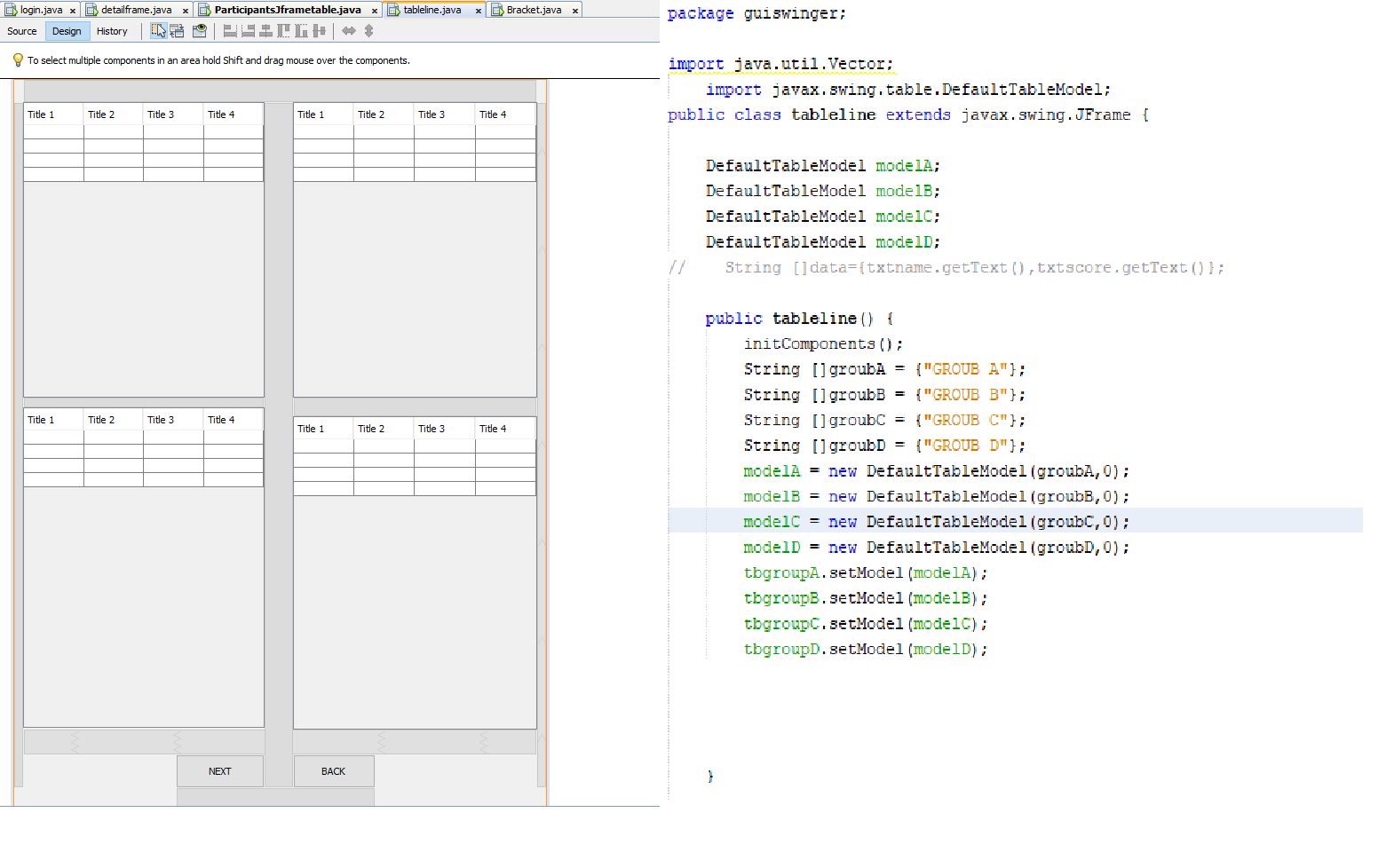Click Align Bottom in Row icon
Image resolution: width=1378 pixels, height=868 pixels.
(301, 31)
